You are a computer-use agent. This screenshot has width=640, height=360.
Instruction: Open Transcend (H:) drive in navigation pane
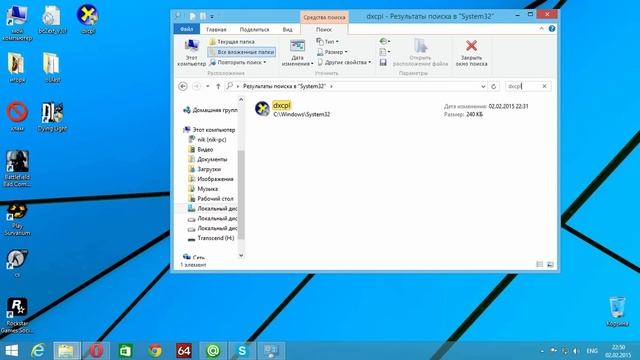[x=211, y=238]
